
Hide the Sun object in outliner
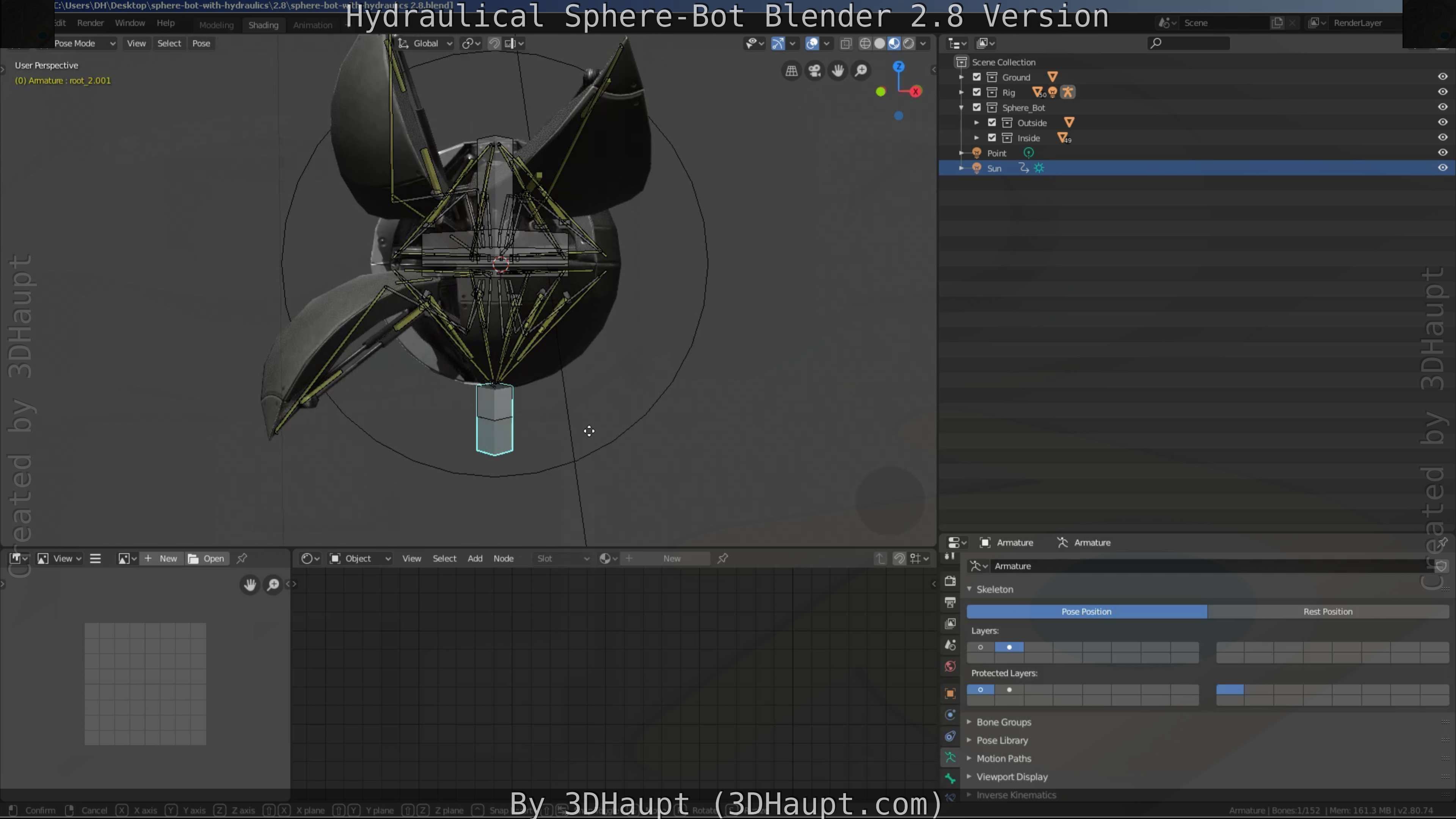click(1442, 168)
